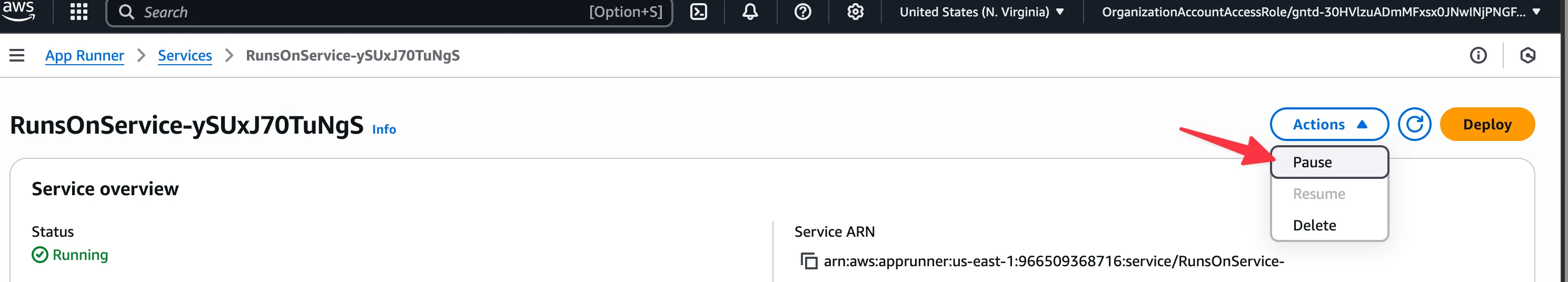The image size is (1568, 282).
Task: Go to App Runner breadcrumb link
Action: pos(85,55)
